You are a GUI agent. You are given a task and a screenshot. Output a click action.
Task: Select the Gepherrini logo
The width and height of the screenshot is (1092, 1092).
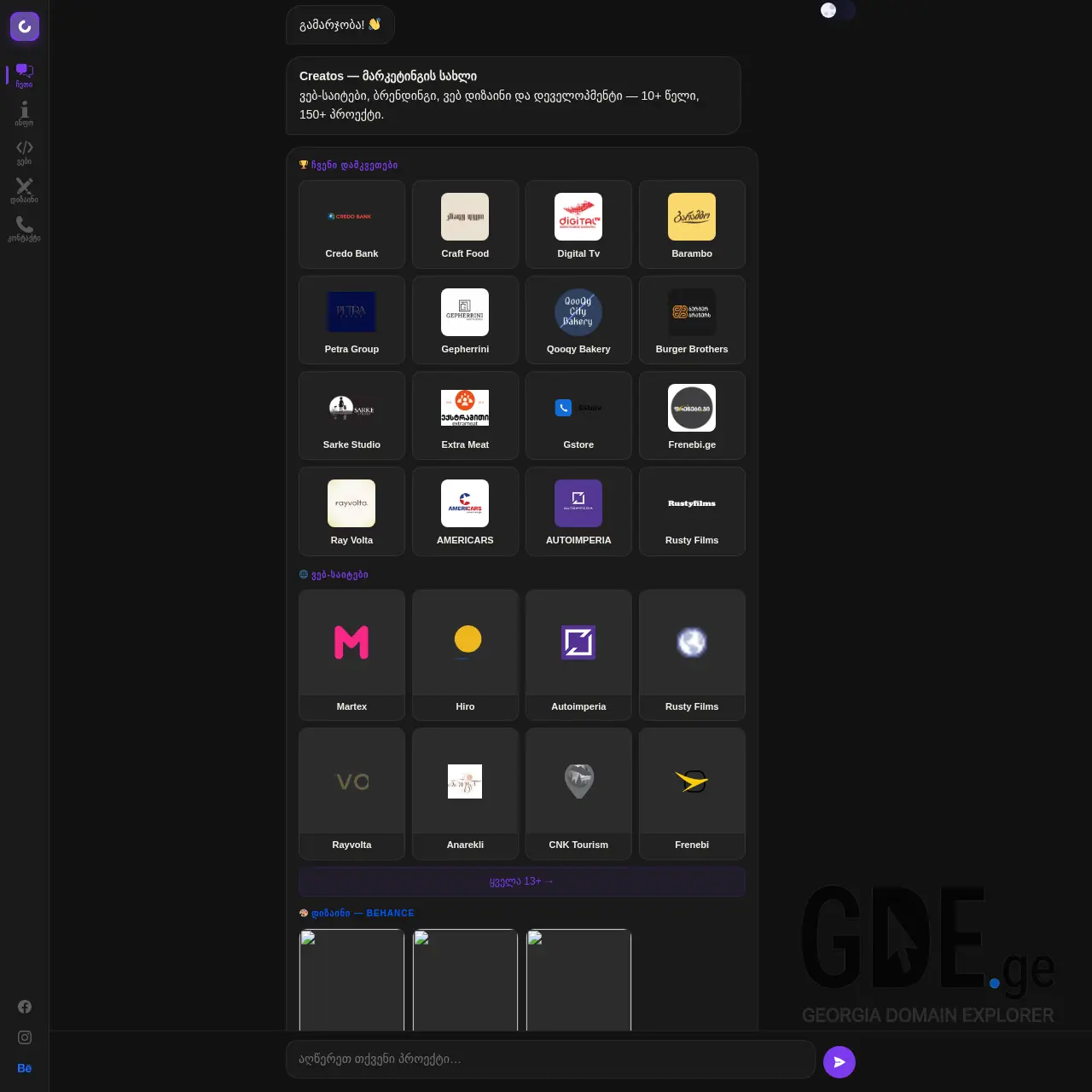pyautogui.click(x=465, y=312)
